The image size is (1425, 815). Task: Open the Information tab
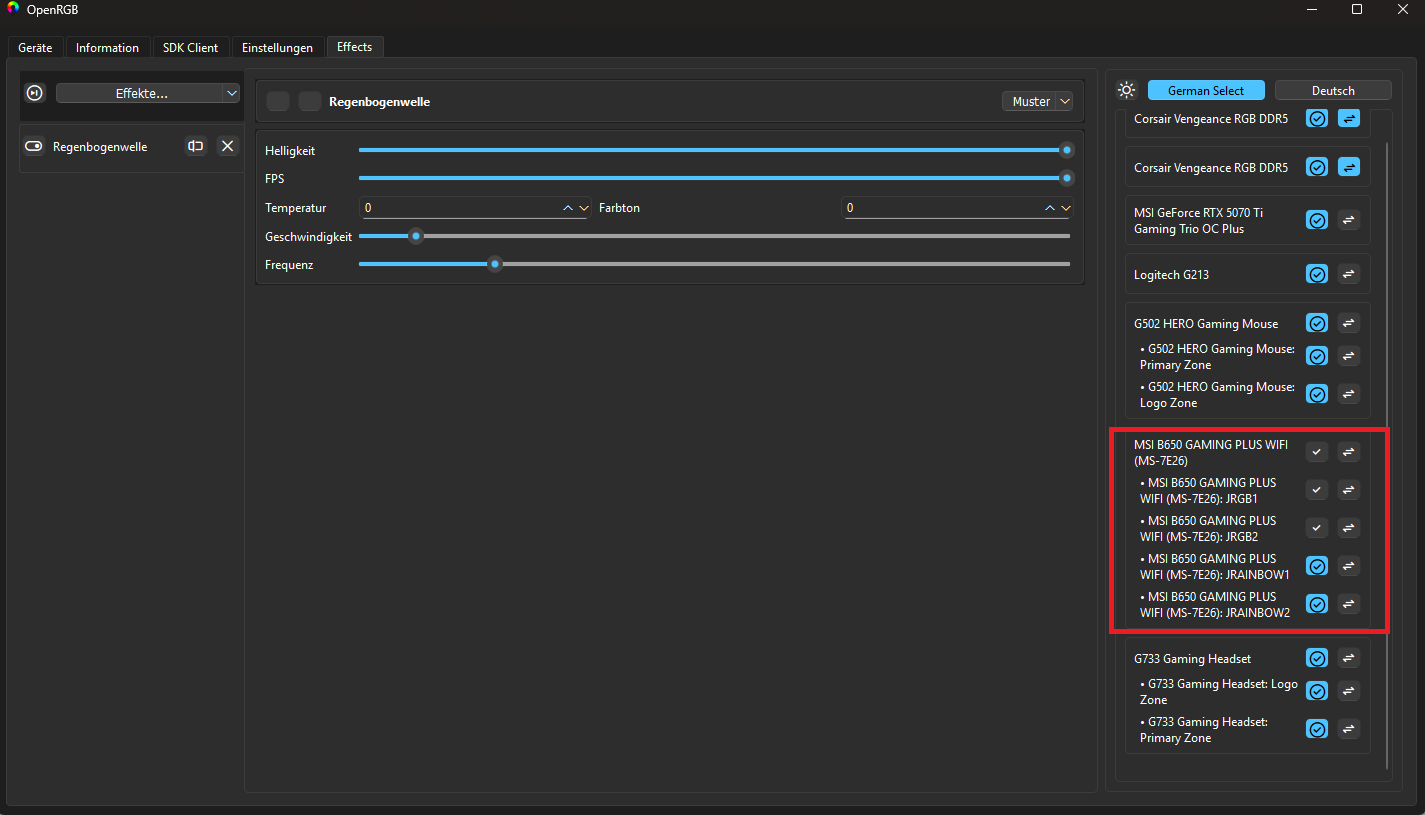coord(108,47)
